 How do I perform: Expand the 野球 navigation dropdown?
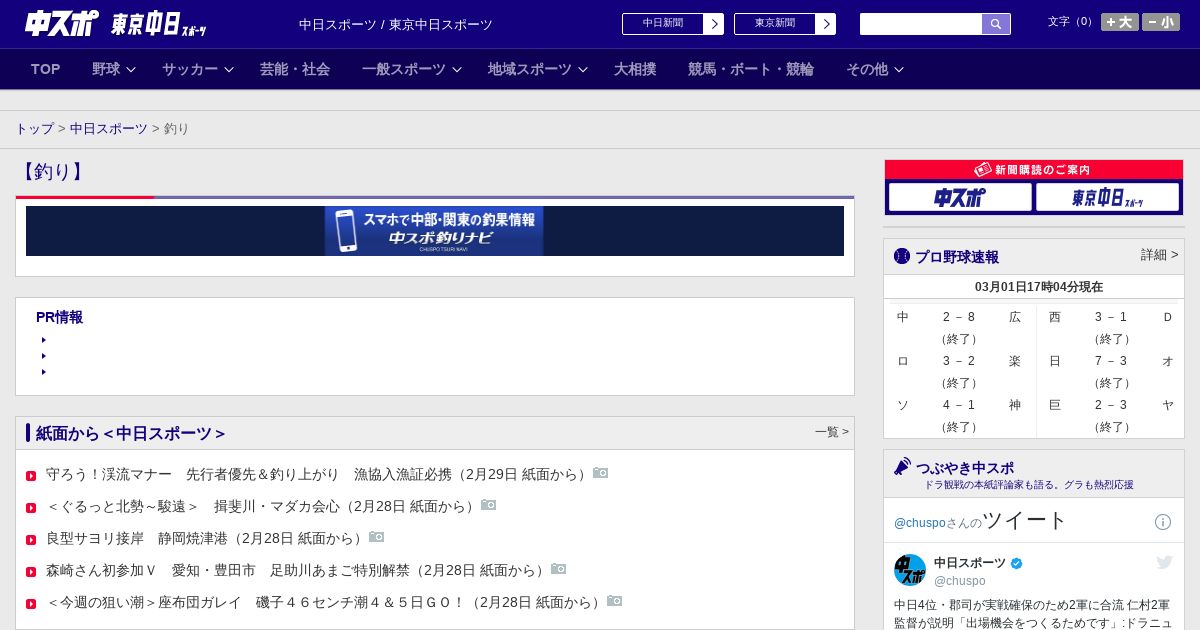[113, 69]
